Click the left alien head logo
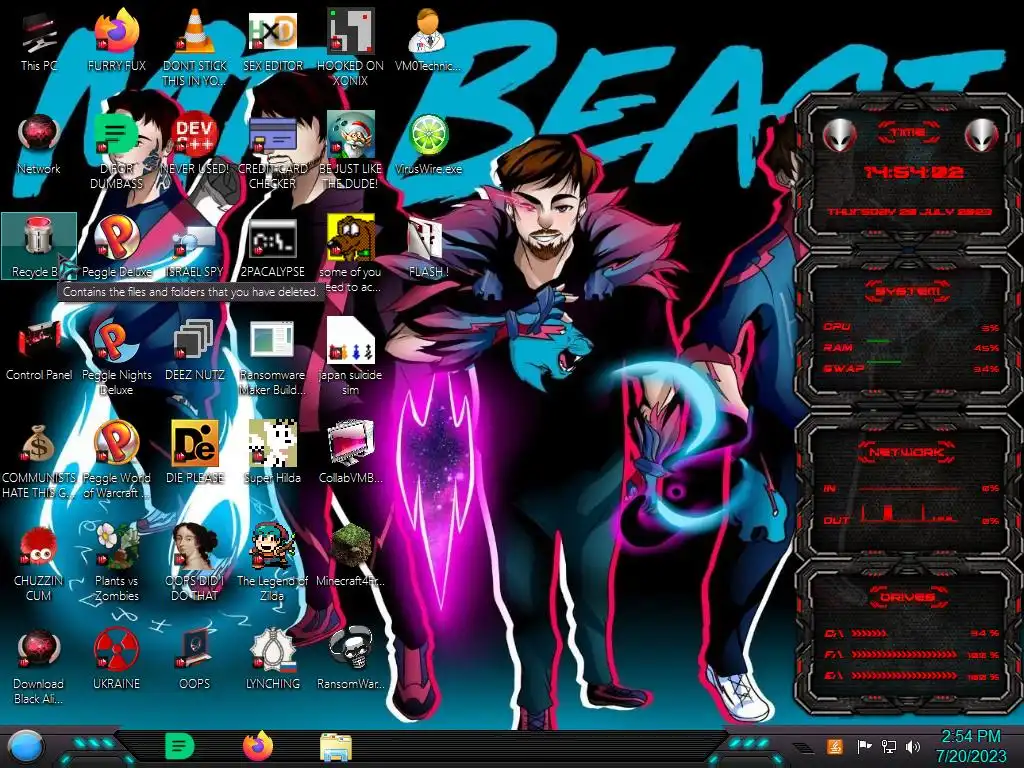1024x768 pixels. (x=839, y=136)
